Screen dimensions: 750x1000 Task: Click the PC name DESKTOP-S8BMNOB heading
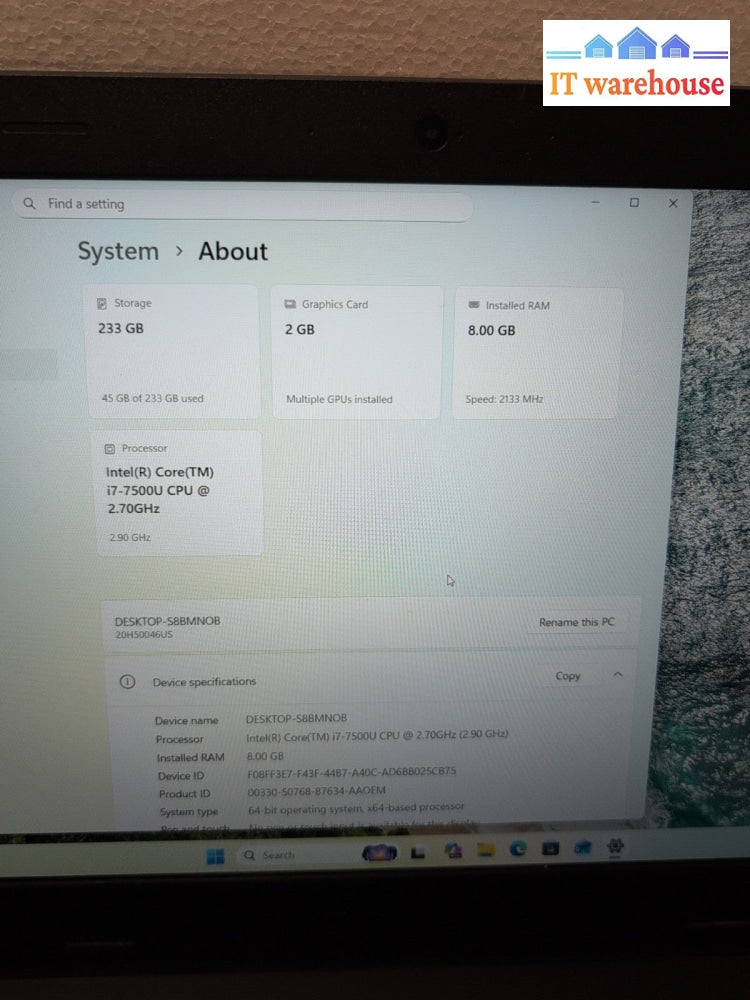pos(168,621)
